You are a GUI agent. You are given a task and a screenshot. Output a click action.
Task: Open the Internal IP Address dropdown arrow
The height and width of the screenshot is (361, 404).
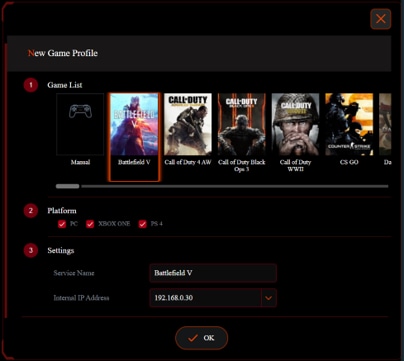(x=269, y=298)
